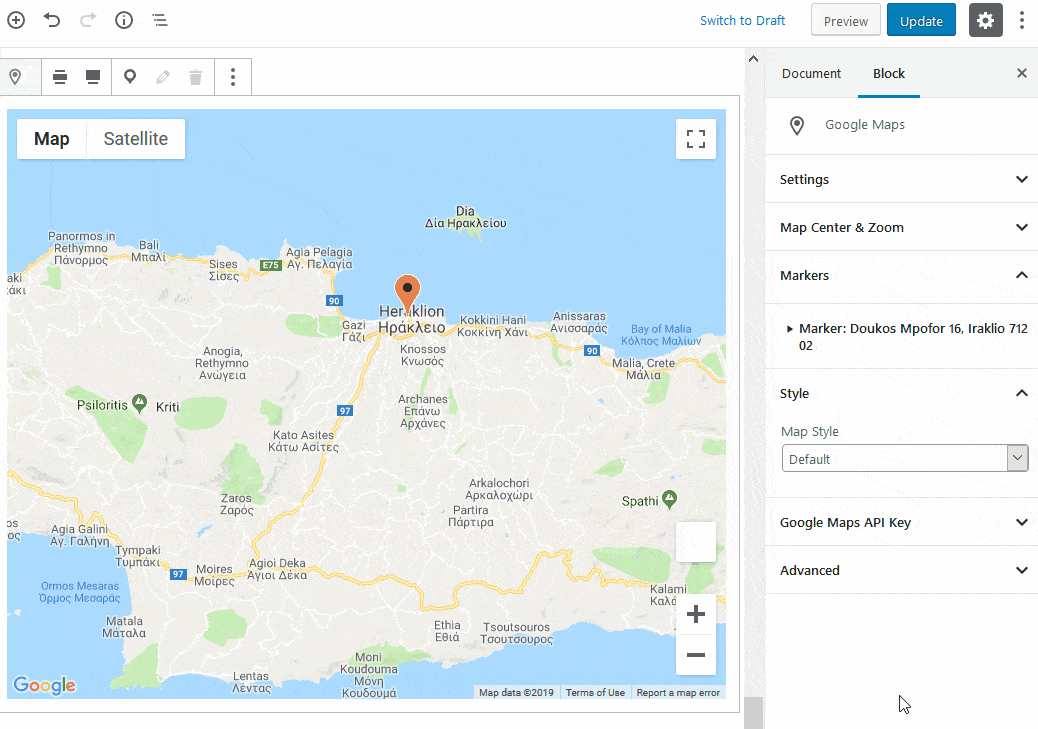The width and height of the screenshot is (1038, 729).
Task: Click add marker pin toolbar icon
Action: pos(130,77)
